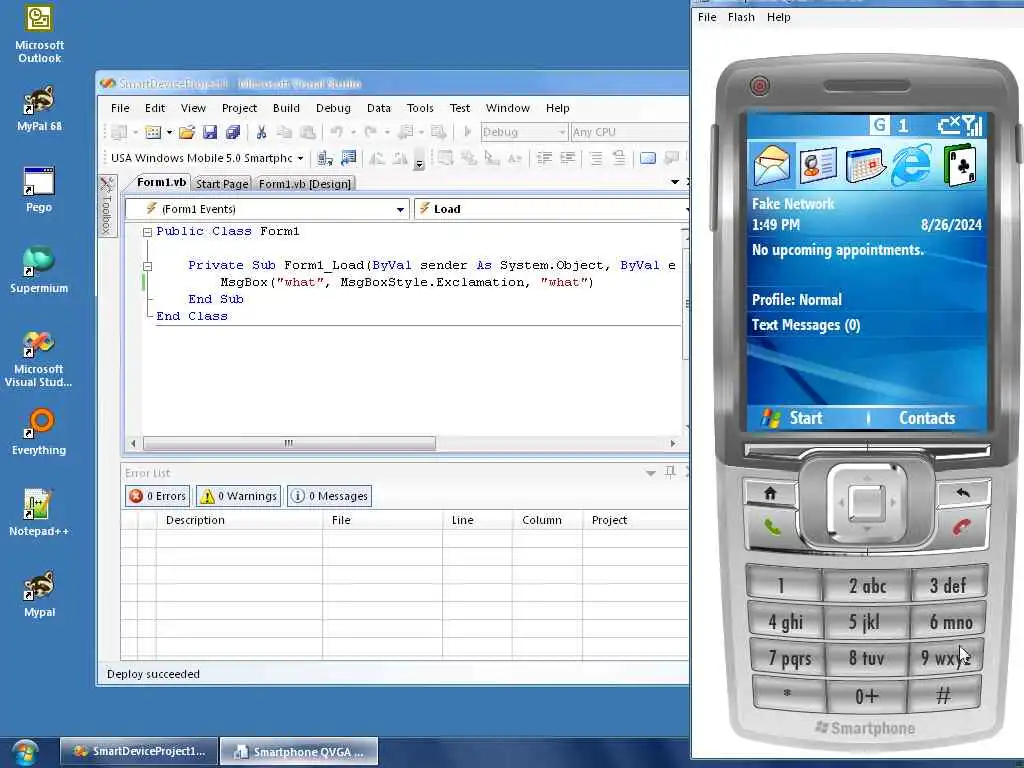Click the Save floppy disk icon
Screen dimensions: 1024x768
coord(210,133)
